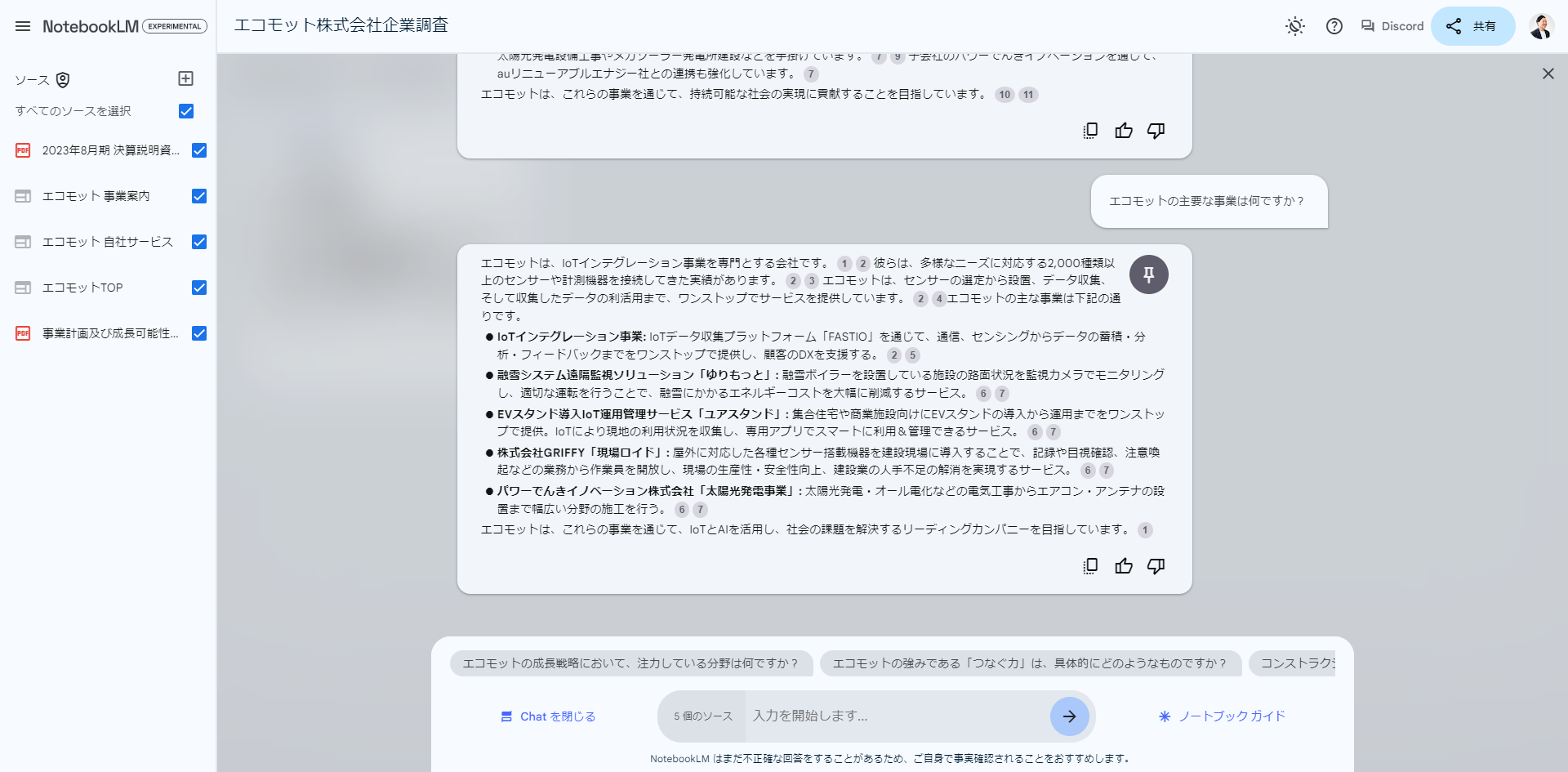Pin the main business response as note
Viewport: 1568px width, 772px height.
point(1149,274)
